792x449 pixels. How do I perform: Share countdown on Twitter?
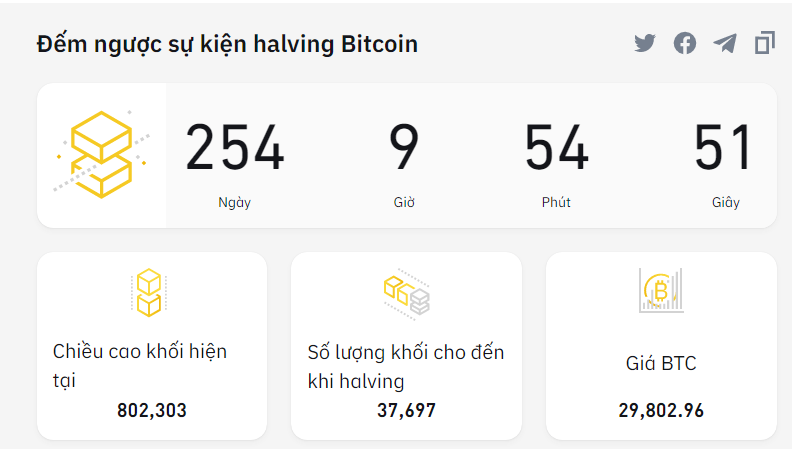[645, 43]
